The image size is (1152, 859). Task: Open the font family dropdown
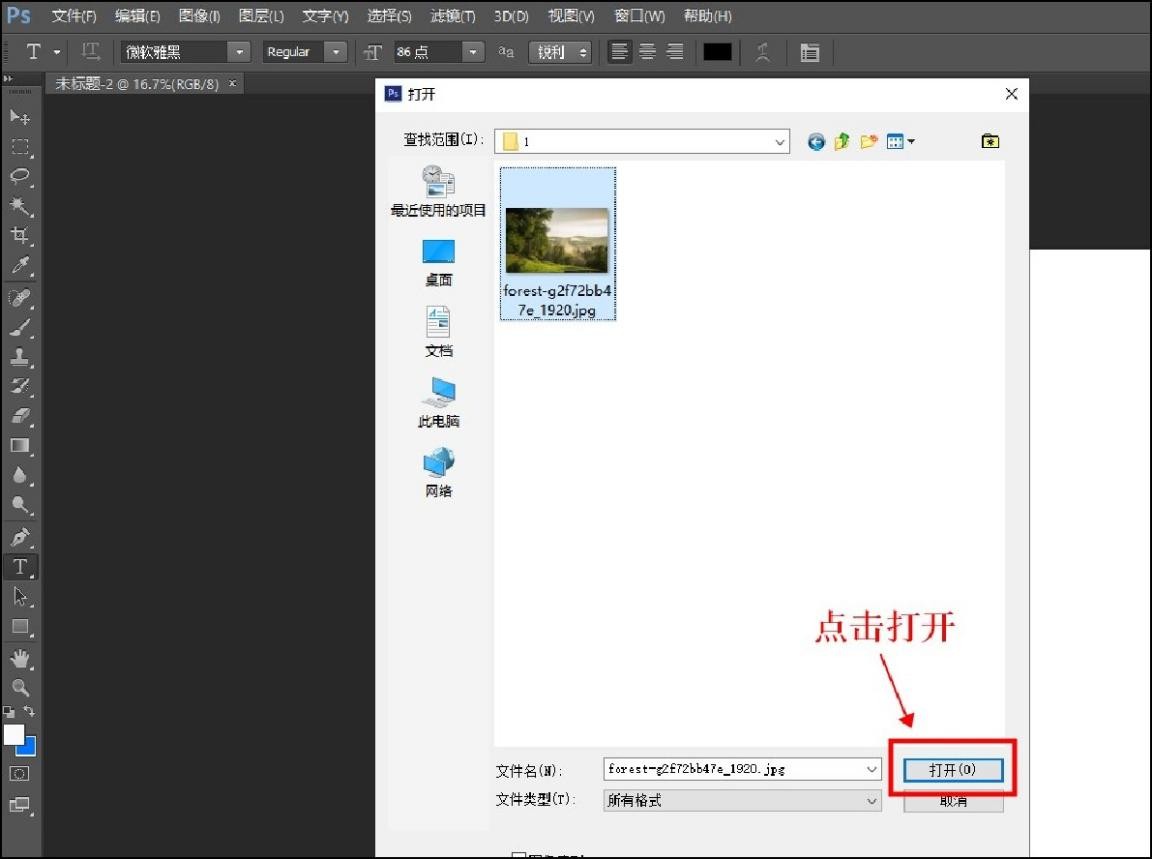(237, 51)
